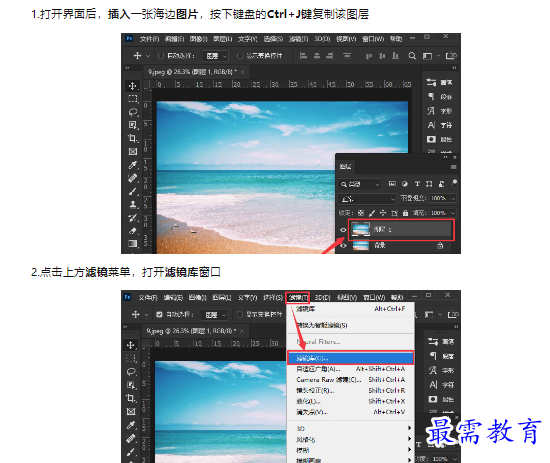The width and height of the screenshot is (550, 463).
Task: Hide the Background layer using its eye icon
Action: tap(343, 246)
